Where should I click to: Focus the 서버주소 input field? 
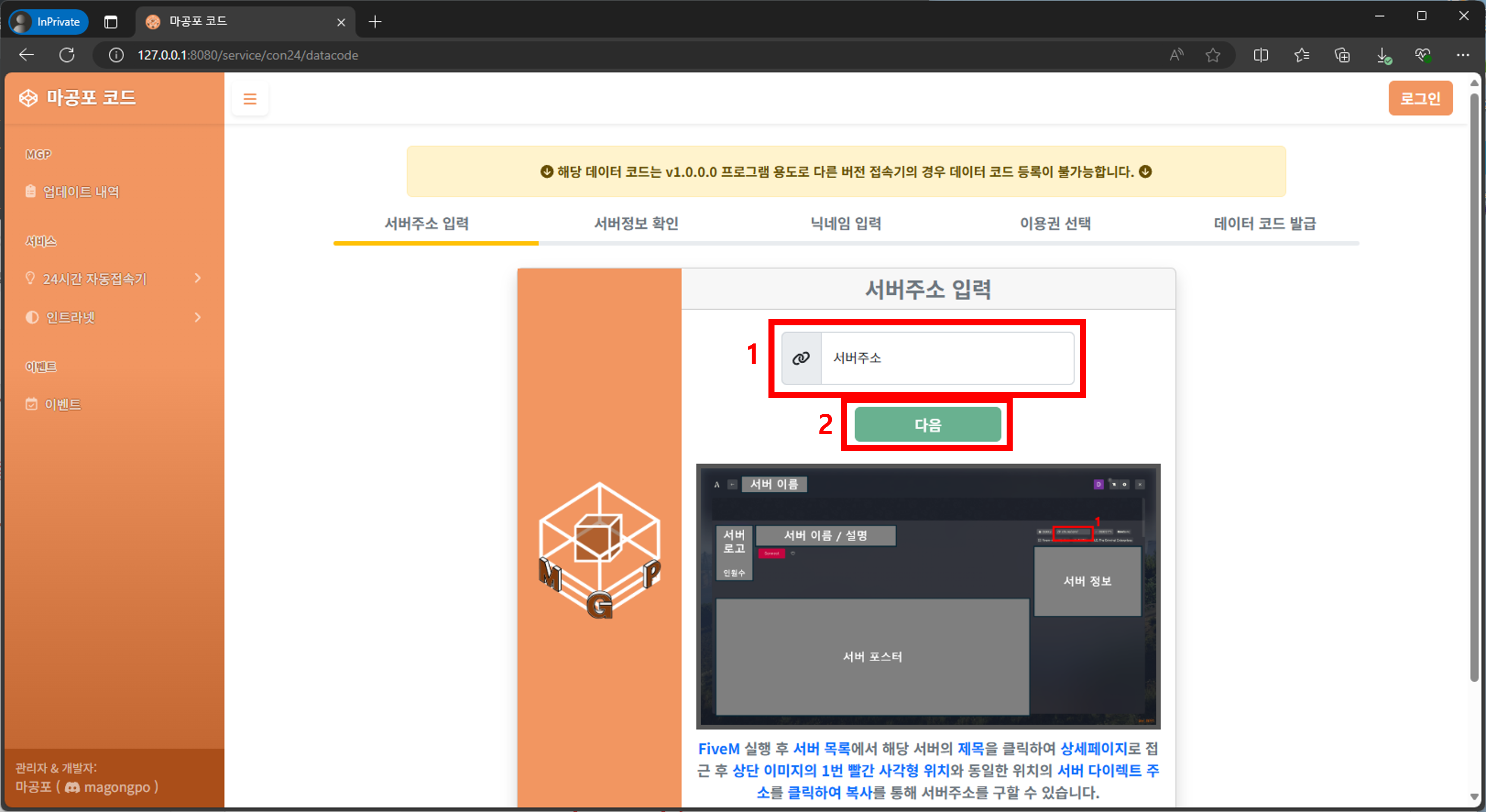pos(947,358)
